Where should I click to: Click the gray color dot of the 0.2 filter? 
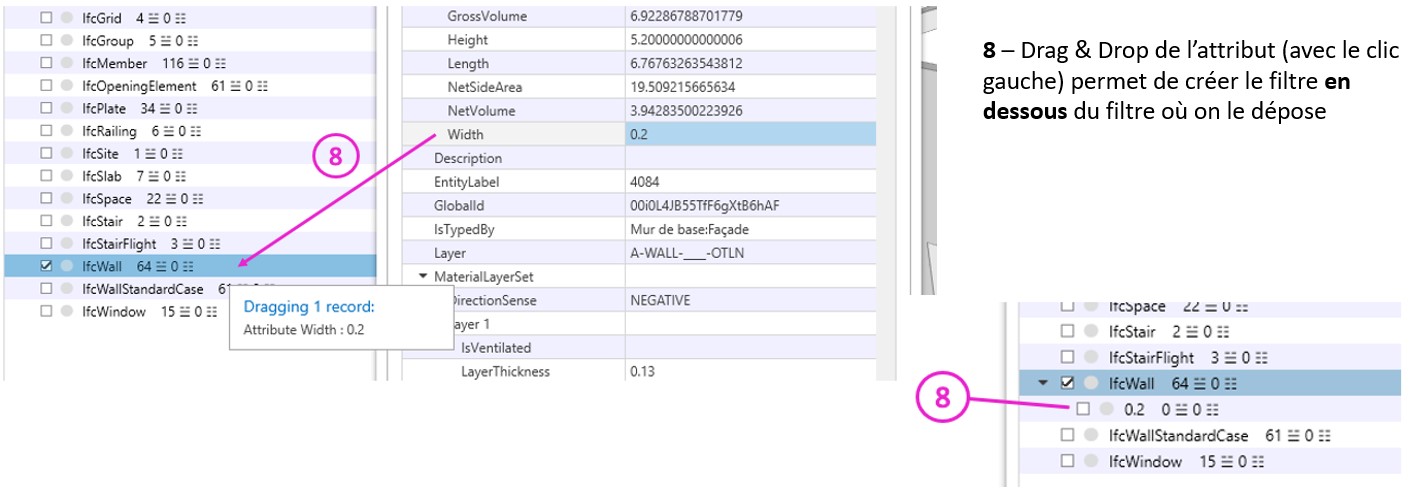pos(1106,409)
